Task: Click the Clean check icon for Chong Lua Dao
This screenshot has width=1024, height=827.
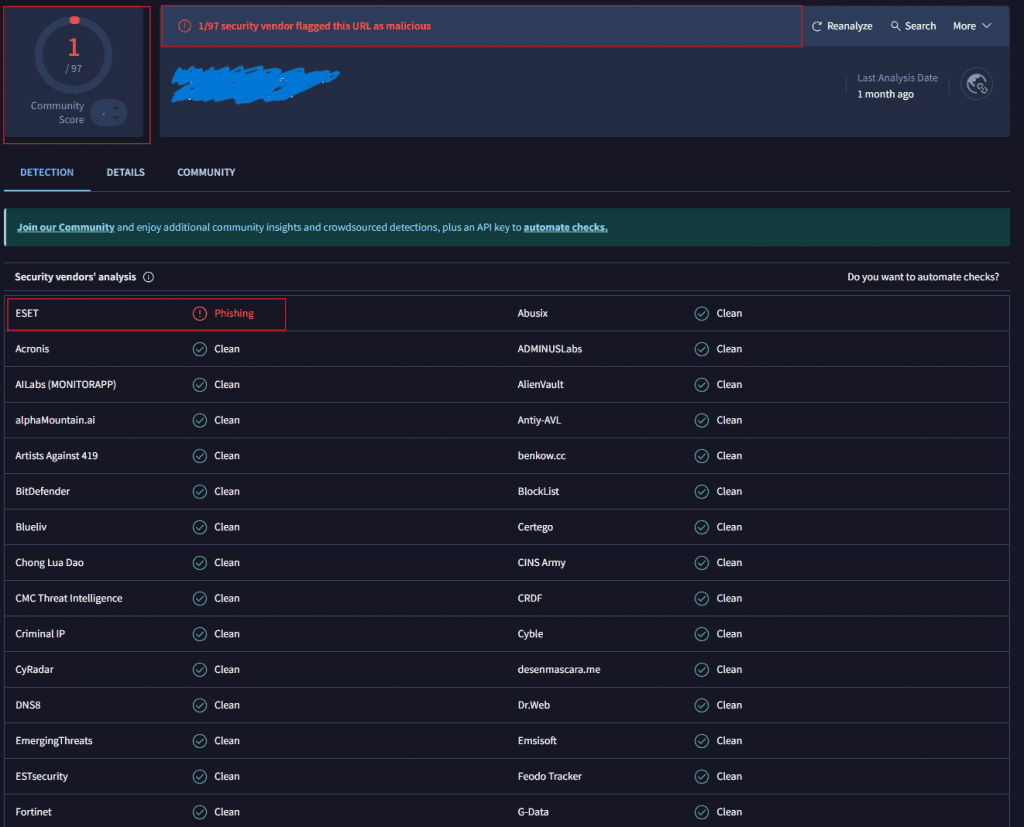Action: pyautogui.click(x=200, y=562)
